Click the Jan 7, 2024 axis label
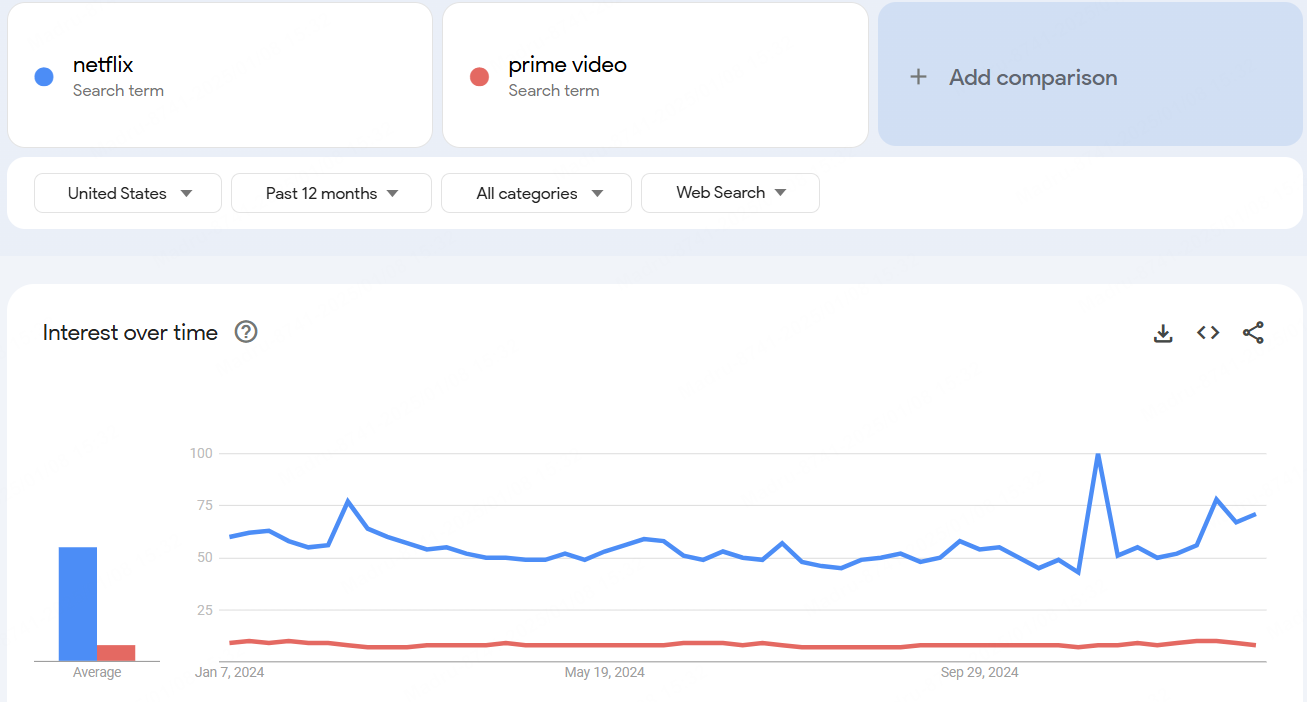This screenshot has width=1307, height=702. pos(230,673)
